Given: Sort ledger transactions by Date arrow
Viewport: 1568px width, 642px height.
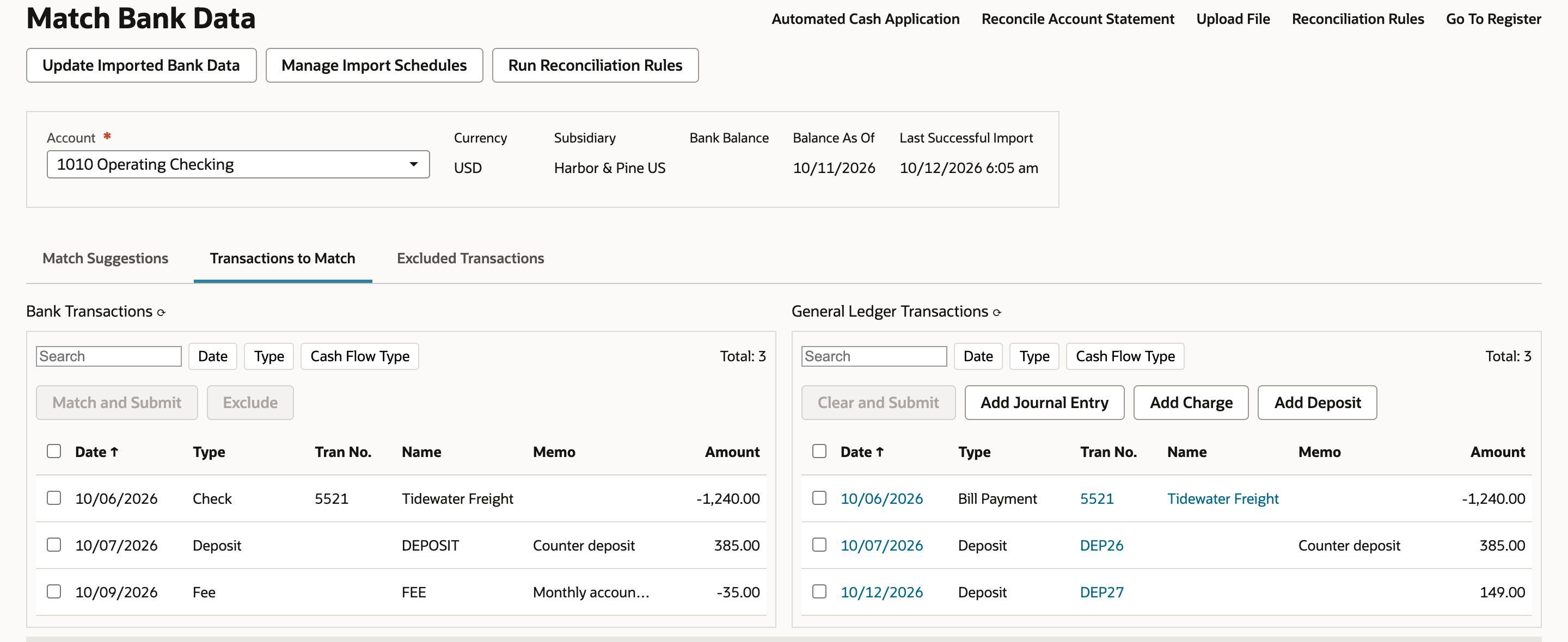Looking at the screenshot, I should pyautogui.click(x=880, y=452).
